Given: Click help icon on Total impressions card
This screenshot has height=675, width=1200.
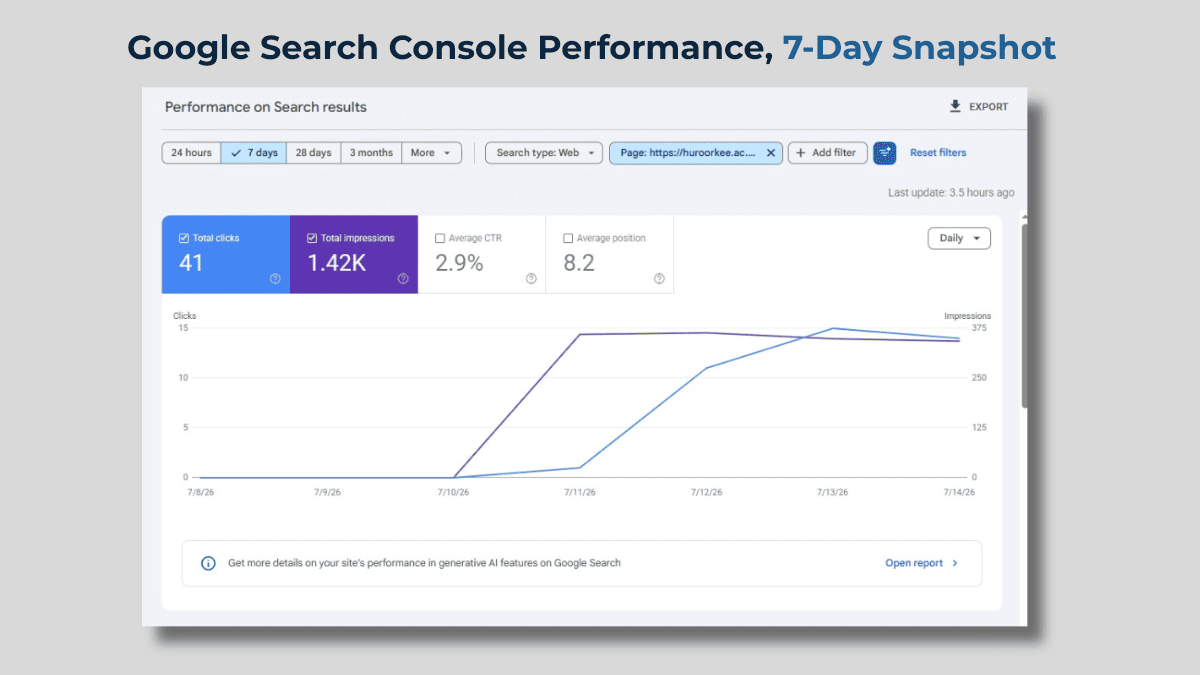Looking at the screenshot, I should (403, 279).
